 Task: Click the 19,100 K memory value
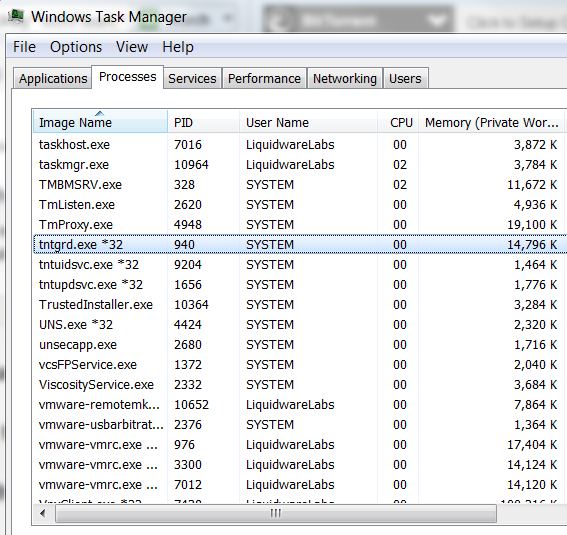point(532,224)
